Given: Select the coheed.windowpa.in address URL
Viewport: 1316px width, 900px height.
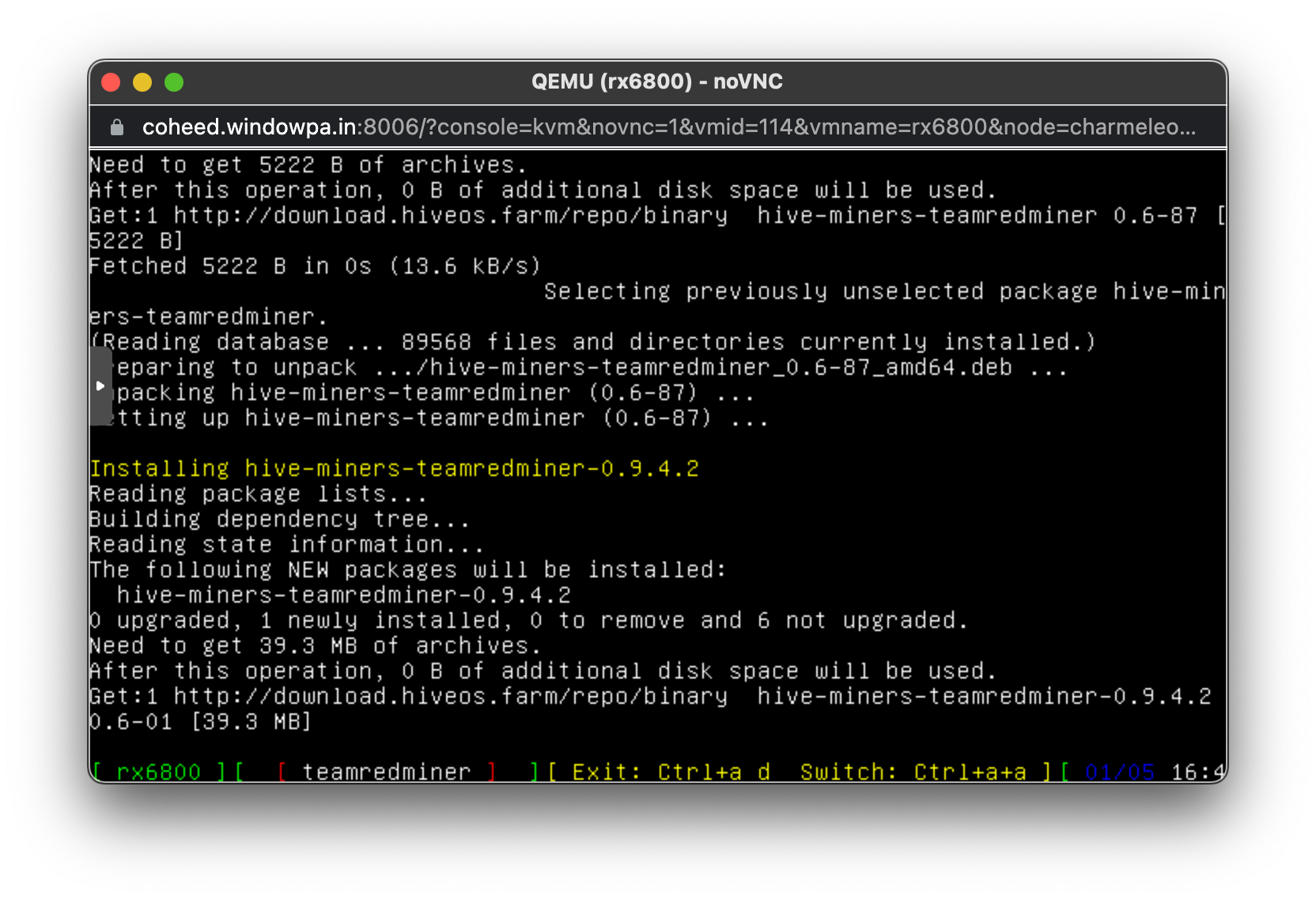Looking at the screenshot, I should [669, 127].
